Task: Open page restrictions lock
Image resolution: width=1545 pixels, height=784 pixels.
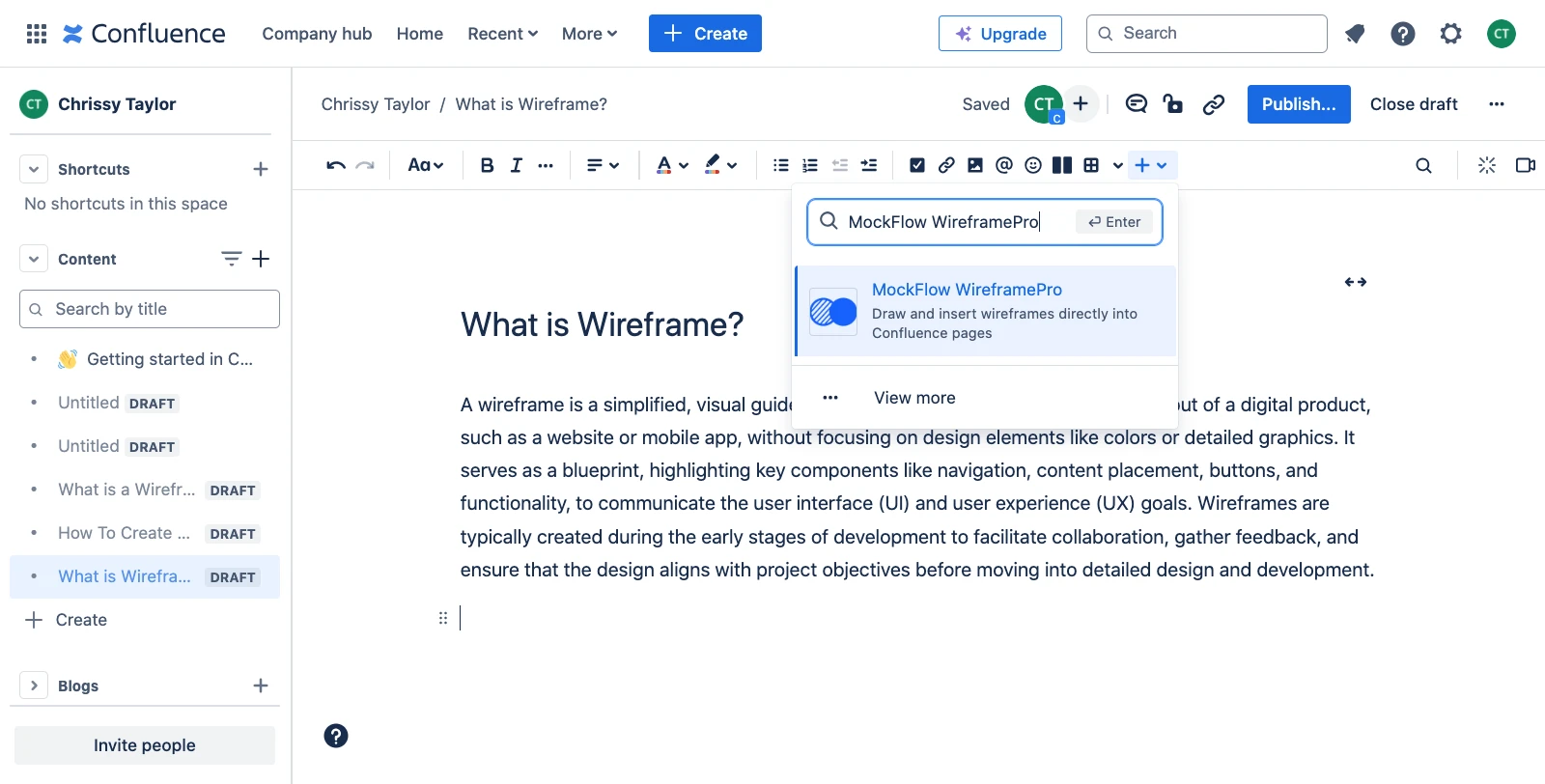Action: pos(1173,104)
